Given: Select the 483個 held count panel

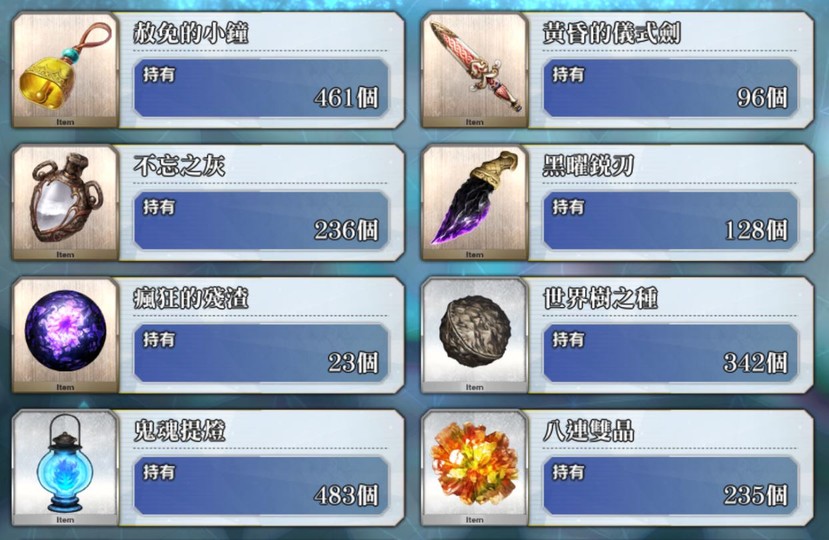Looking at the screenshot, I should pyautogui.click(x=261, y=486).
